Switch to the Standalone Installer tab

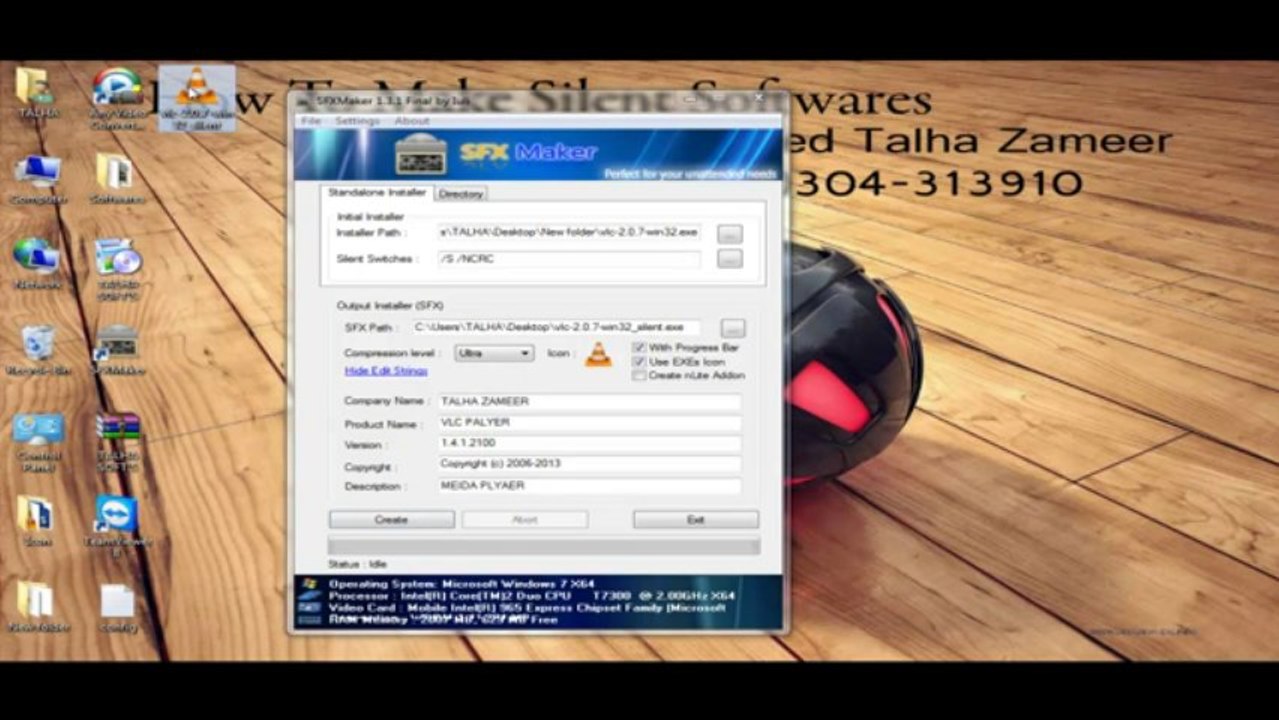(x=376, y=192)
